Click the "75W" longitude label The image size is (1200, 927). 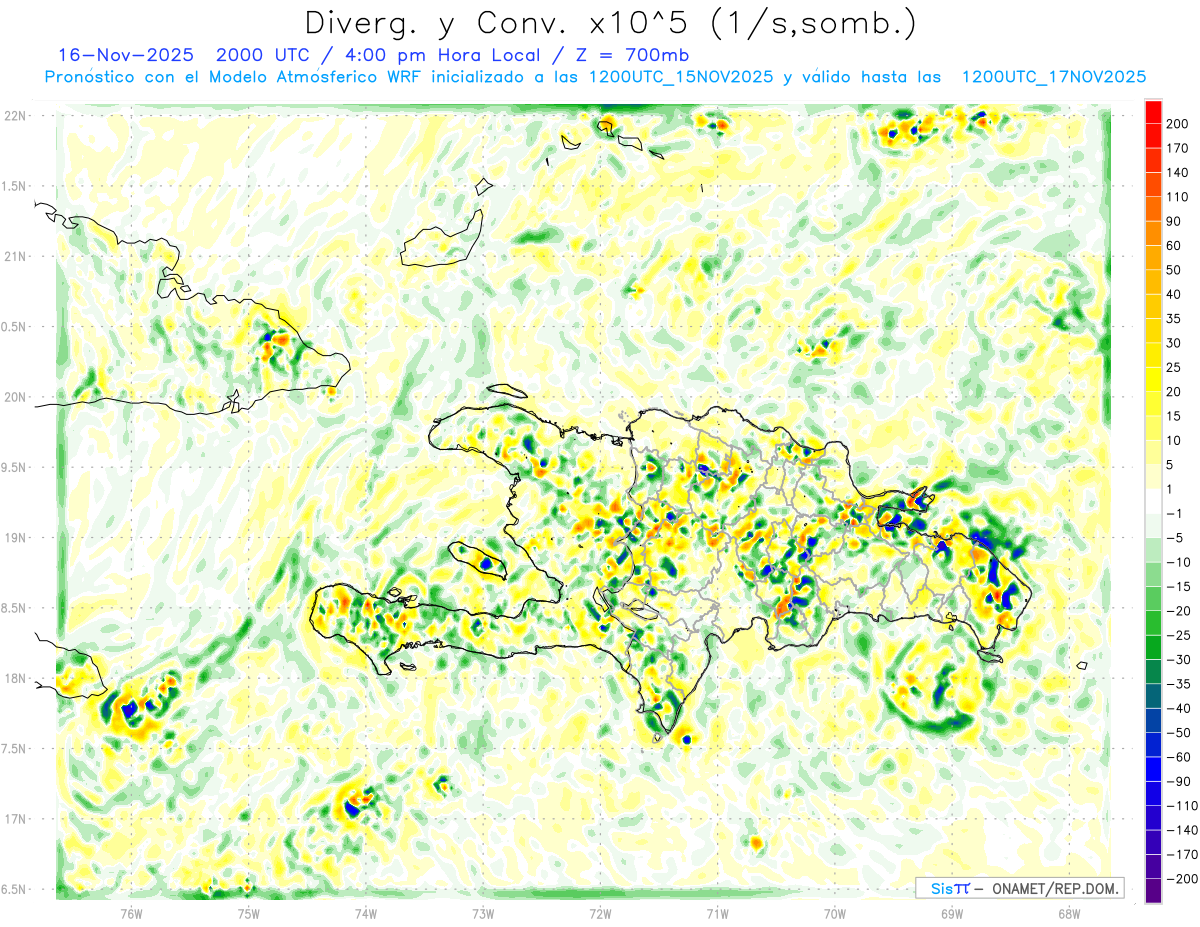click(249, 912)
